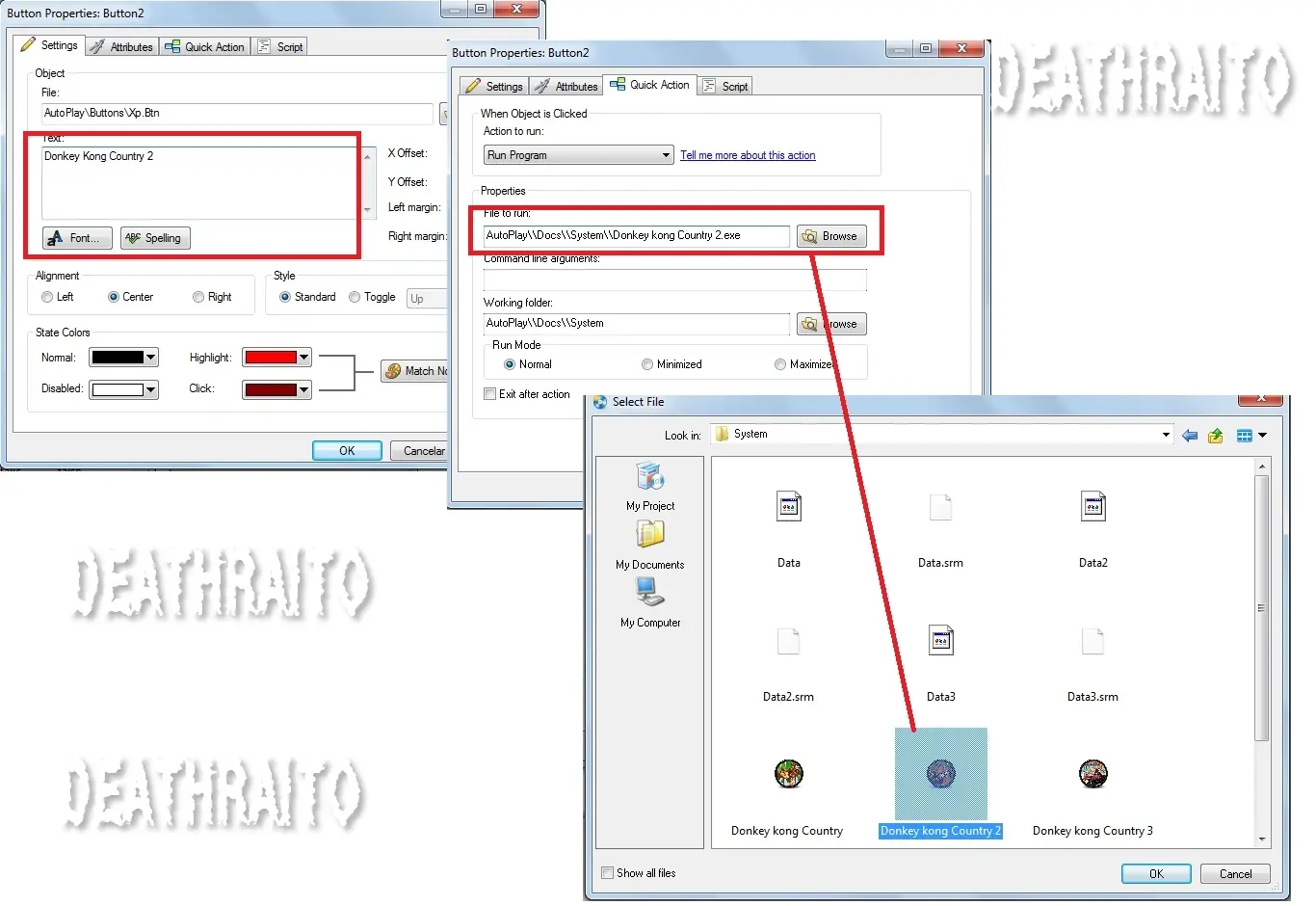Click the Command line arguments field
Image resolution: width=1316 pixels, height=906 pixels.
[x=674, y=280]
